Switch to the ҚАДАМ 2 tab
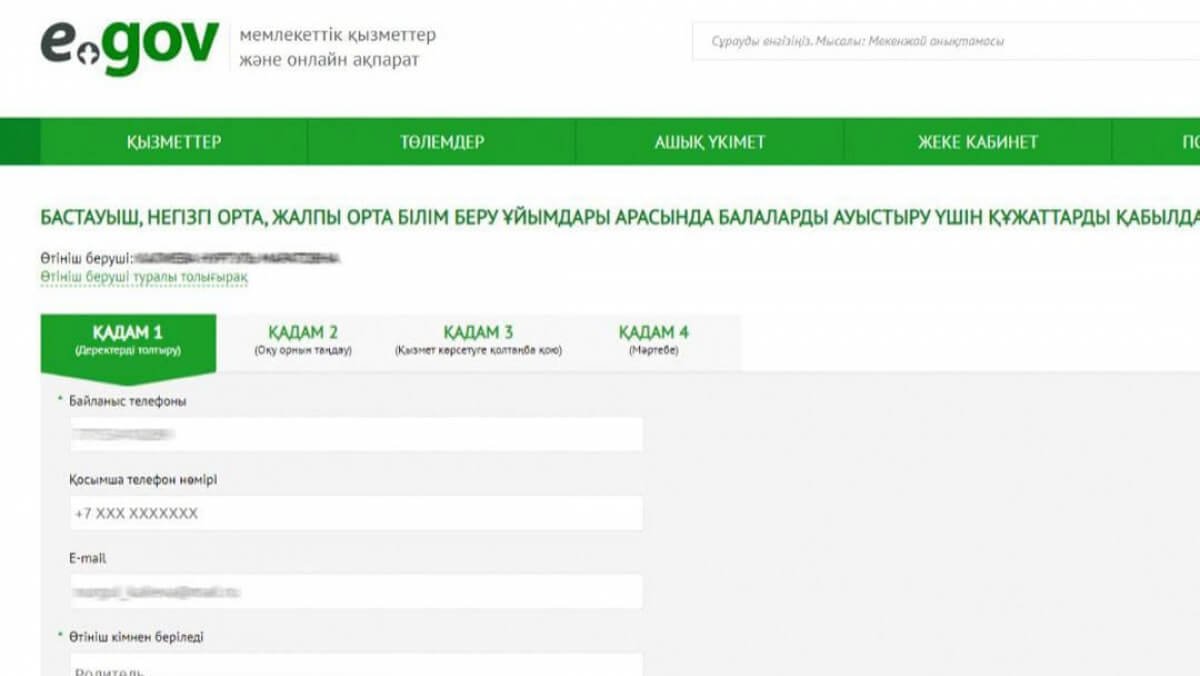This screenshot has height=676, width=1200. (305, 335)
